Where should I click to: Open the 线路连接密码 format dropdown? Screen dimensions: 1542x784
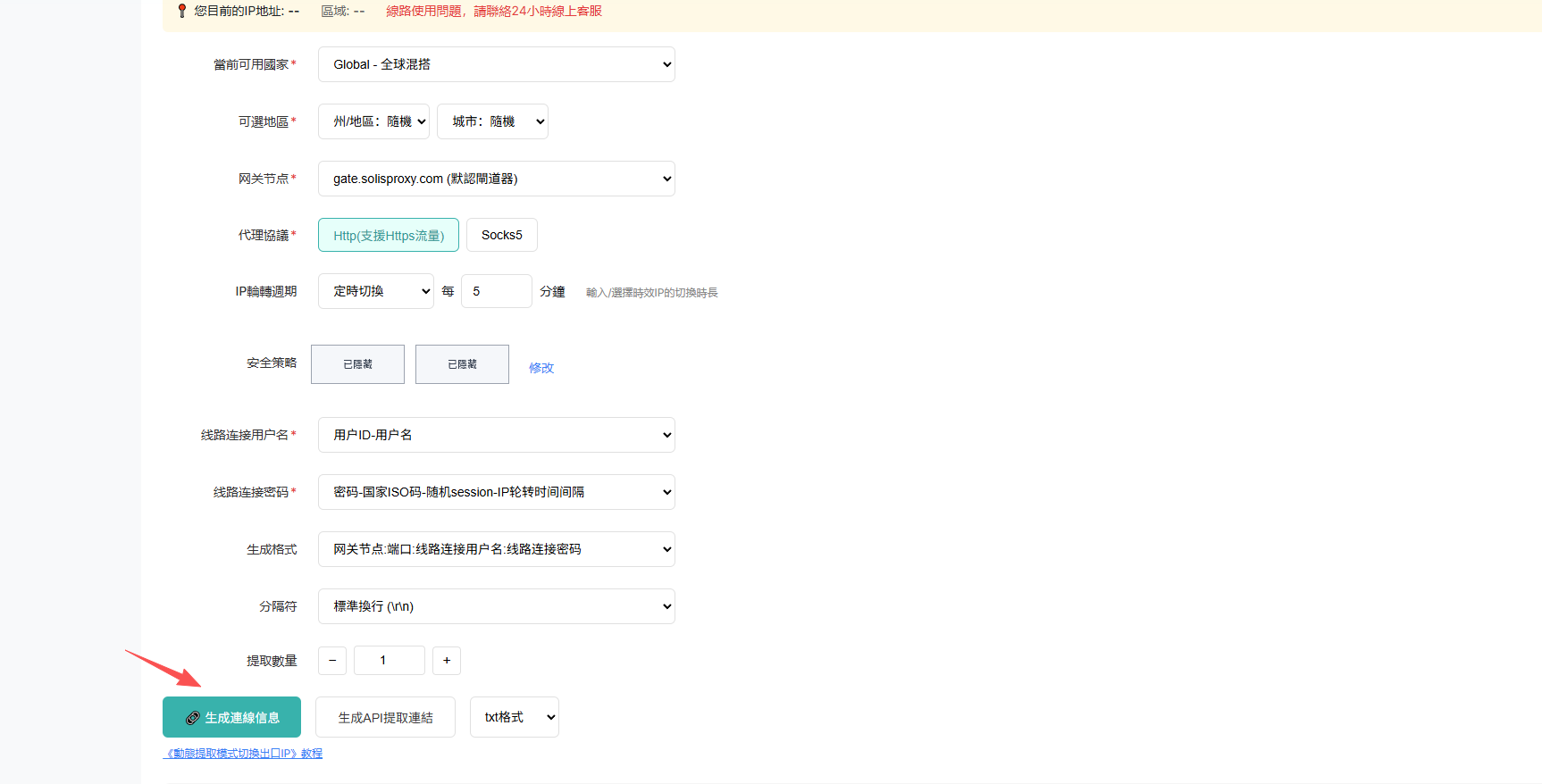click(x=496, y=492)
